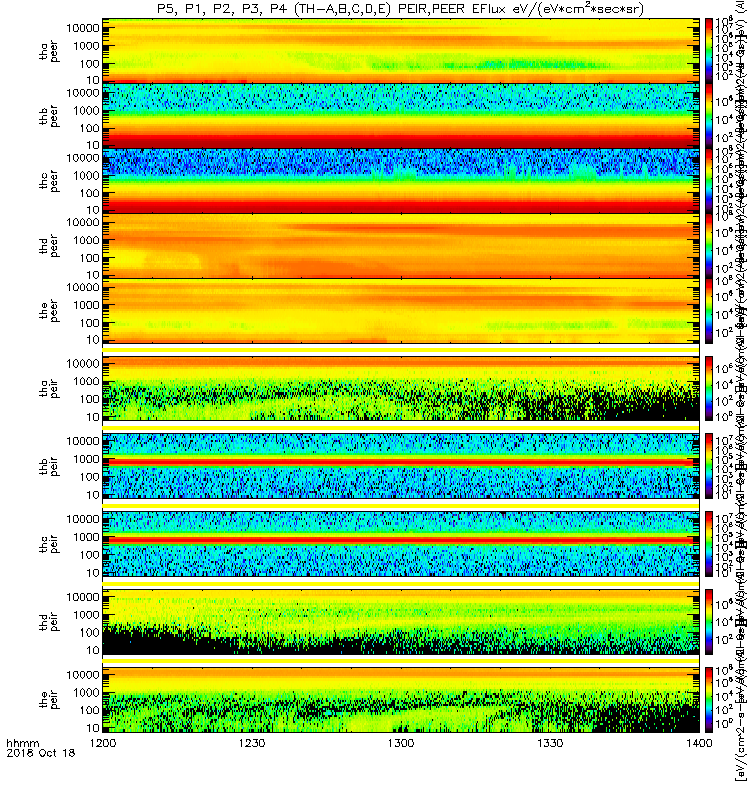The height and width of the screenshot is (800, 750).
Task: Click the '10' tick label of the peir panel
Action: pos(93,728)
